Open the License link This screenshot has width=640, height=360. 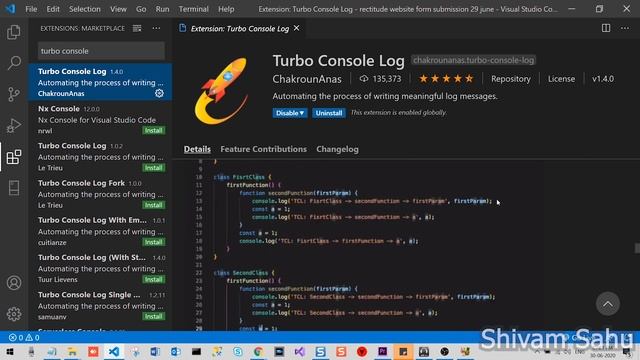(x=561, y=79)
